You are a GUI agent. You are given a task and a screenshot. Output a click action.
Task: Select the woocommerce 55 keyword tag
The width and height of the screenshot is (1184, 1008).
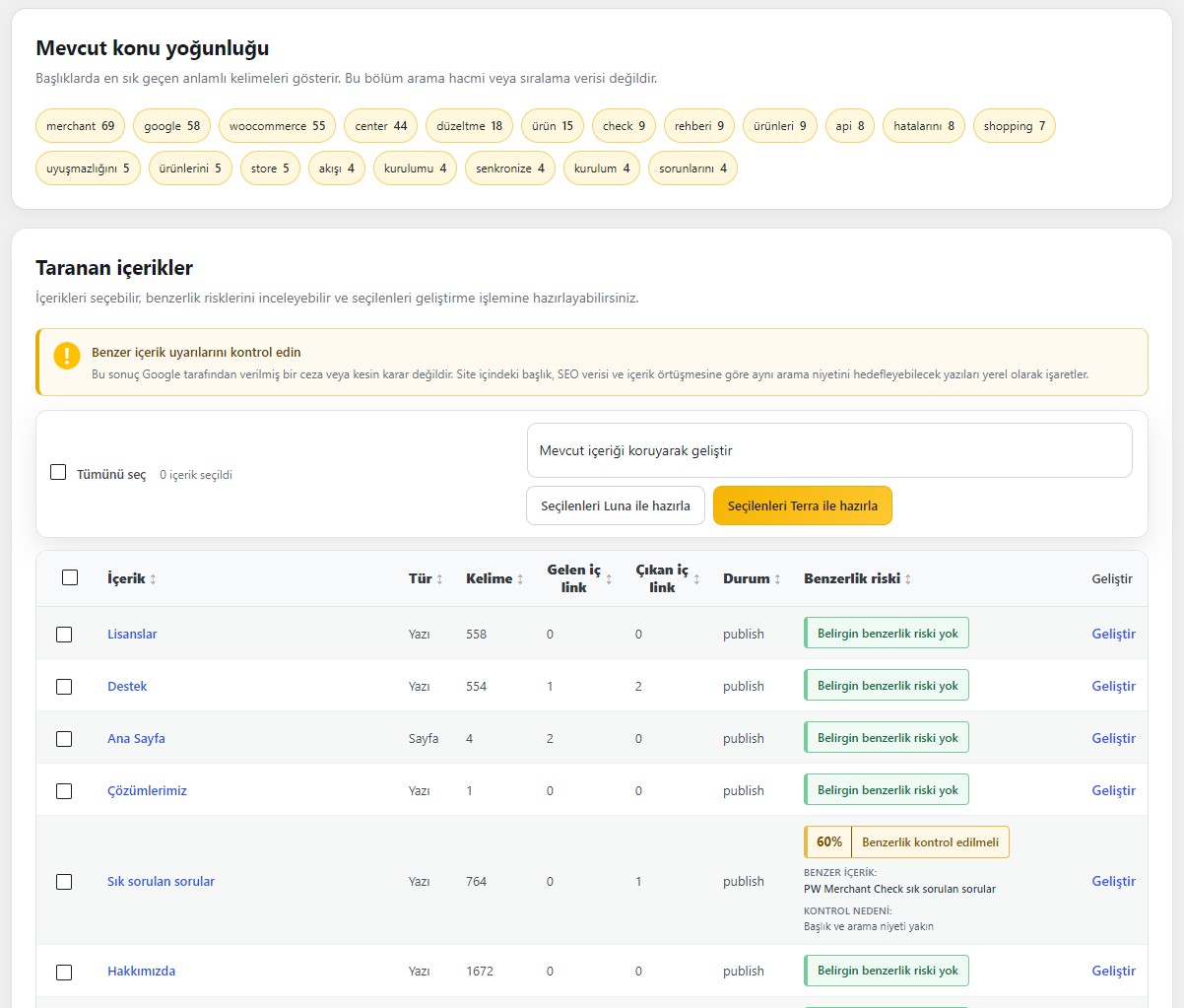pos(278,126)
